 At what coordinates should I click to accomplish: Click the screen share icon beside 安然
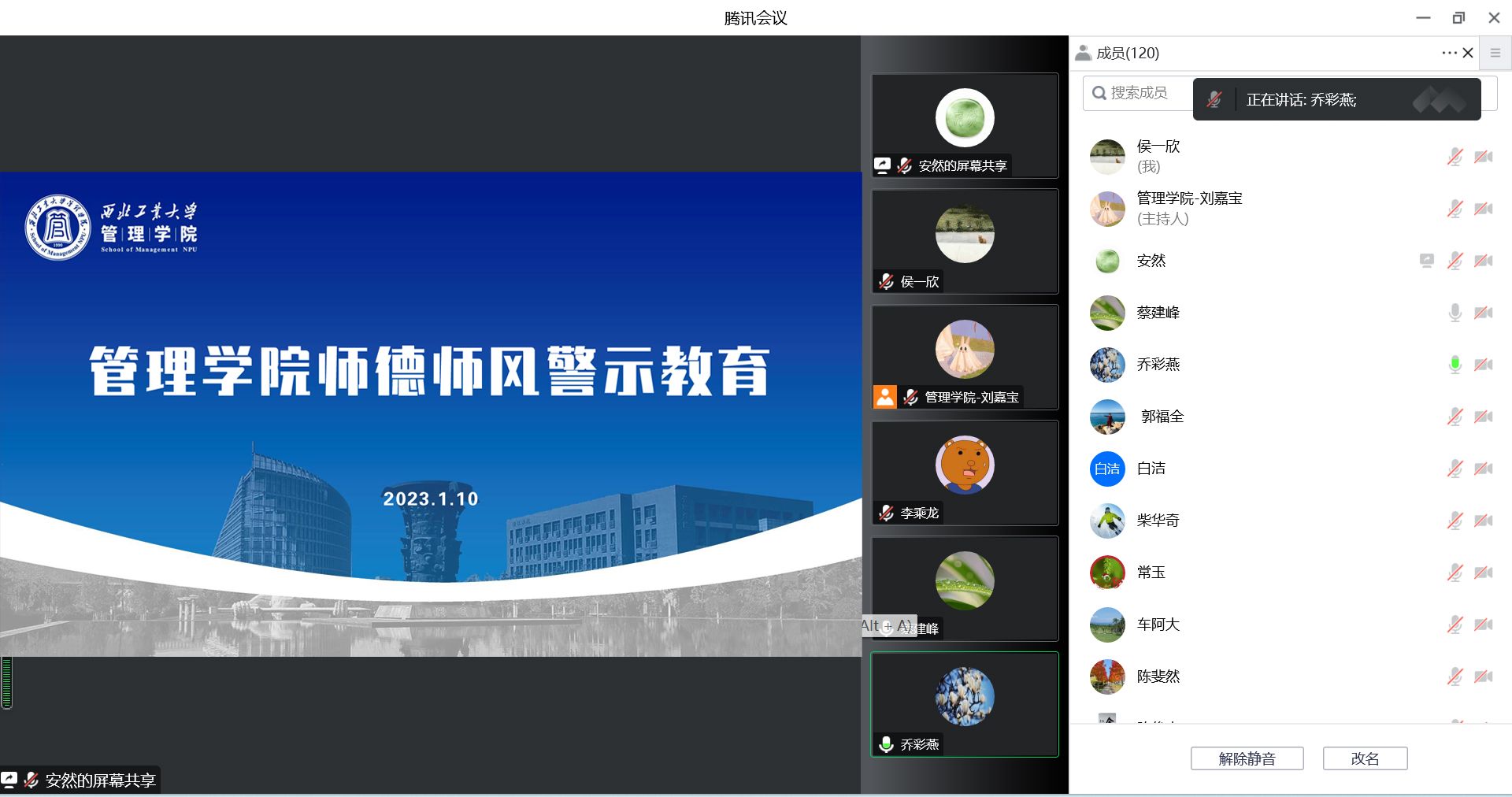1426,261
